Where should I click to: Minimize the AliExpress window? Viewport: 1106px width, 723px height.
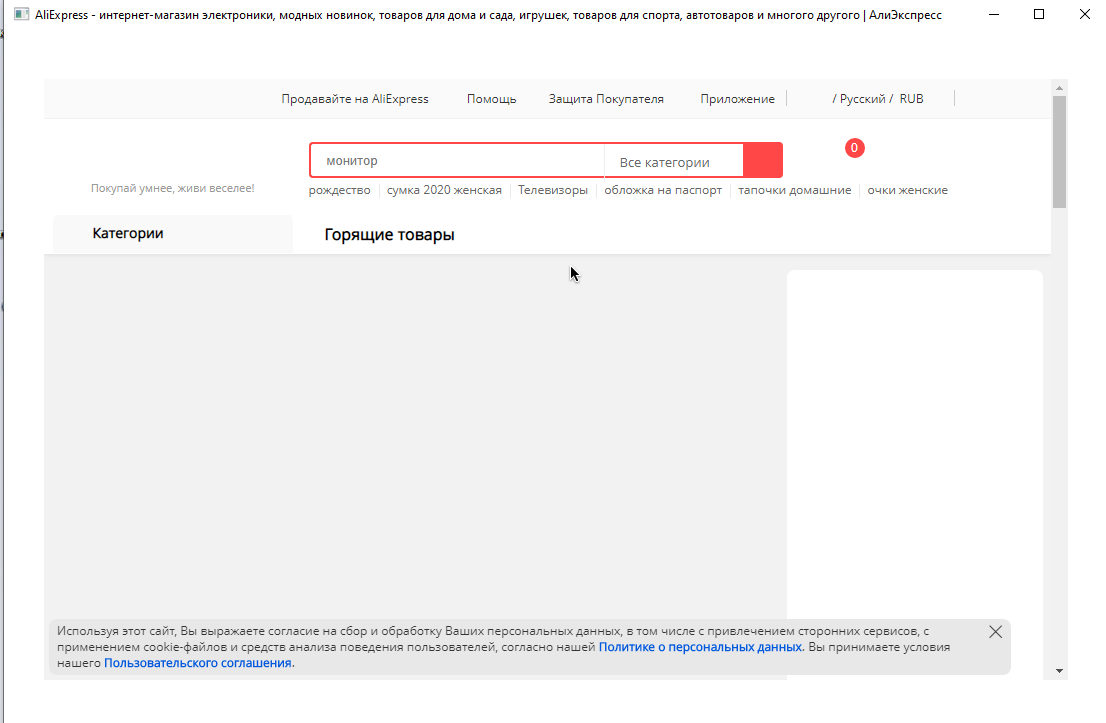click(x=994, y=14)
